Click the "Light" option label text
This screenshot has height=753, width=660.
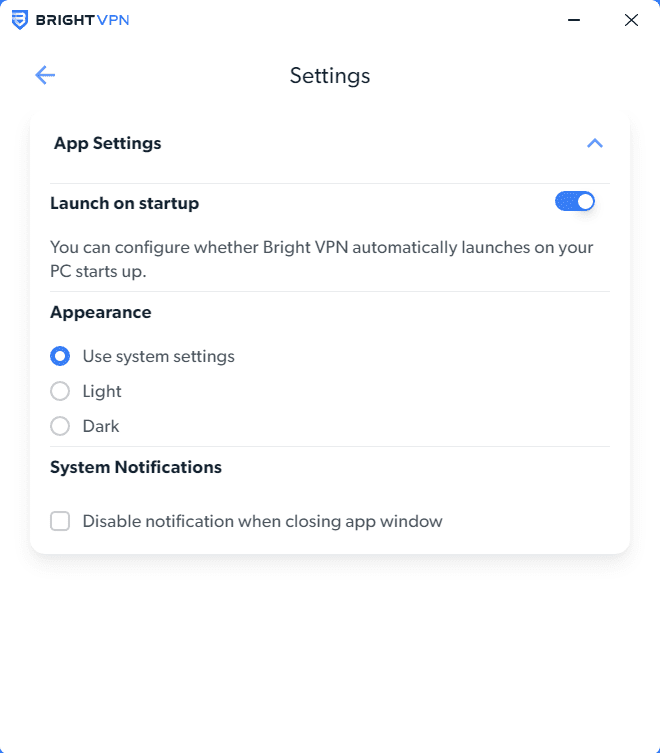tap(102, 391)
